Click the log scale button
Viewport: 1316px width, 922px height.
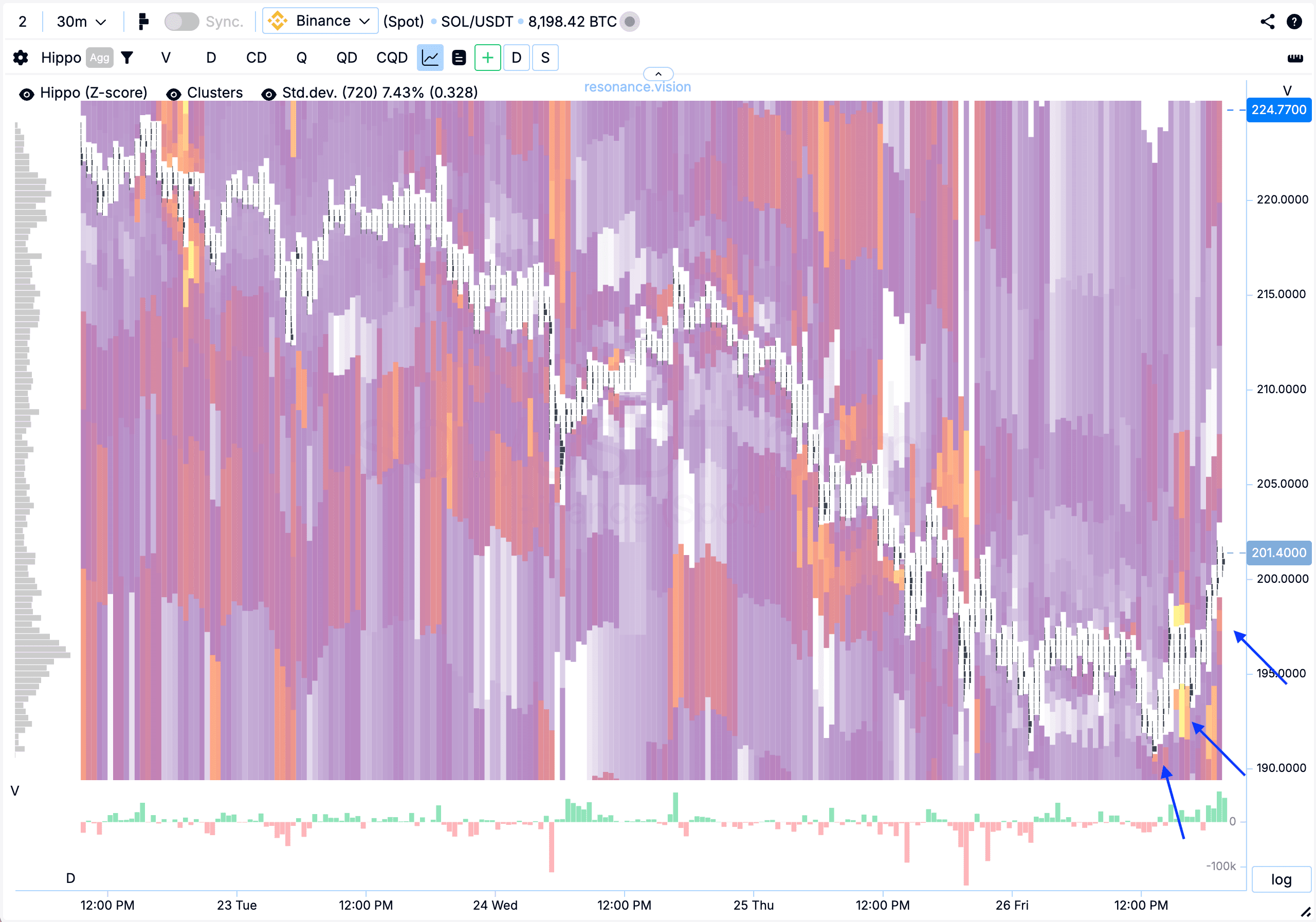click(x=1281, y=879)
